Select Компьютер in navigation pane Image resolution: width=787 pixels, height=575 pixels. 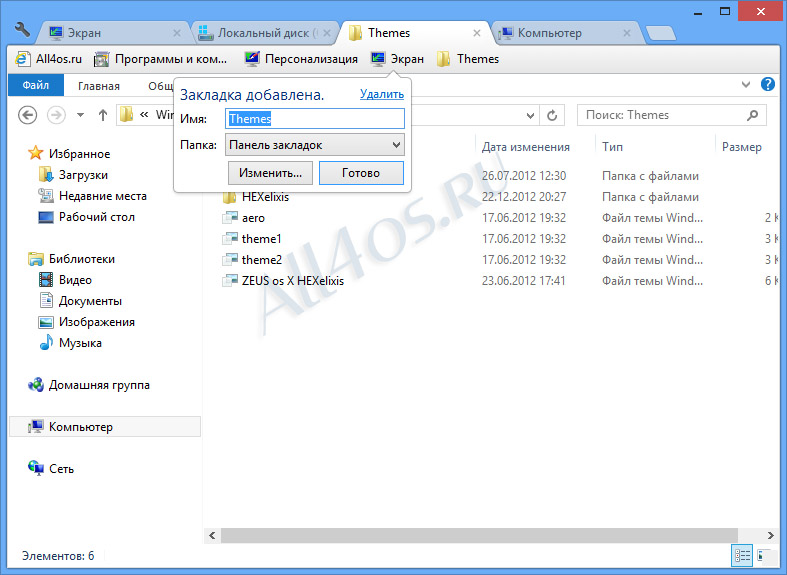pyautogui.click(x=104, y=427)
